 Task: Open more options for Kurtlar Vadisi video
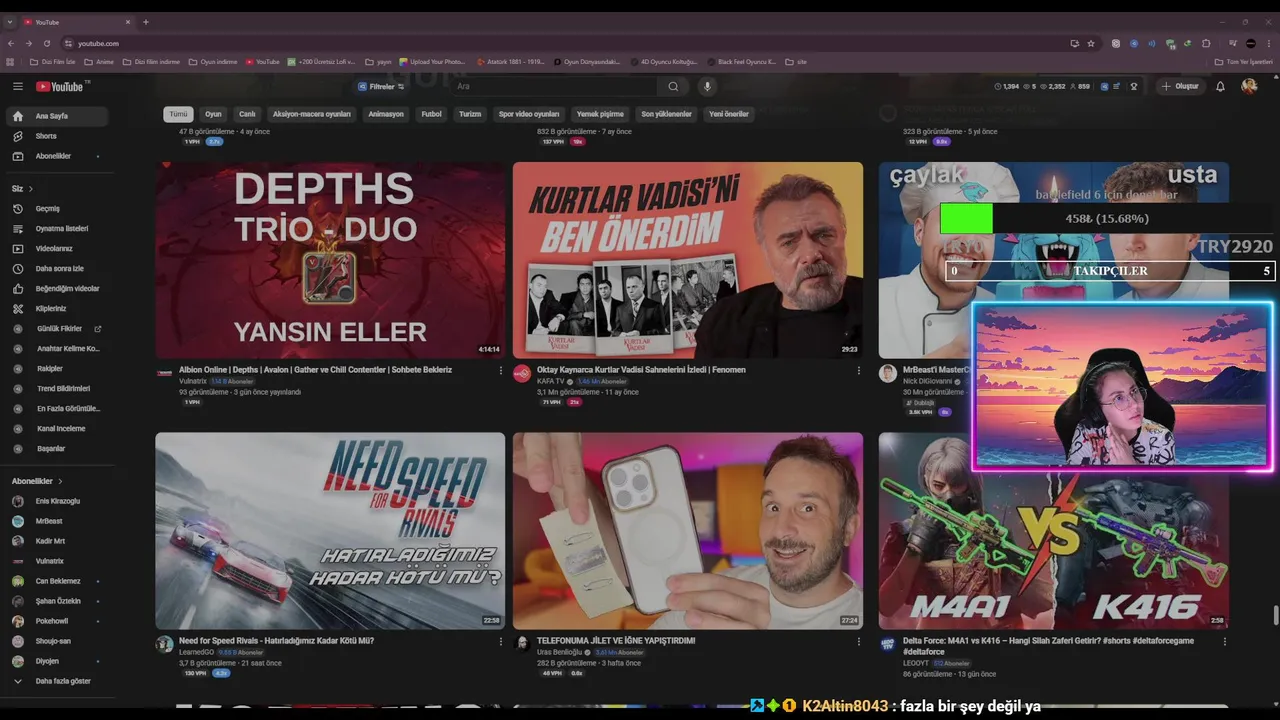[858, 371]
